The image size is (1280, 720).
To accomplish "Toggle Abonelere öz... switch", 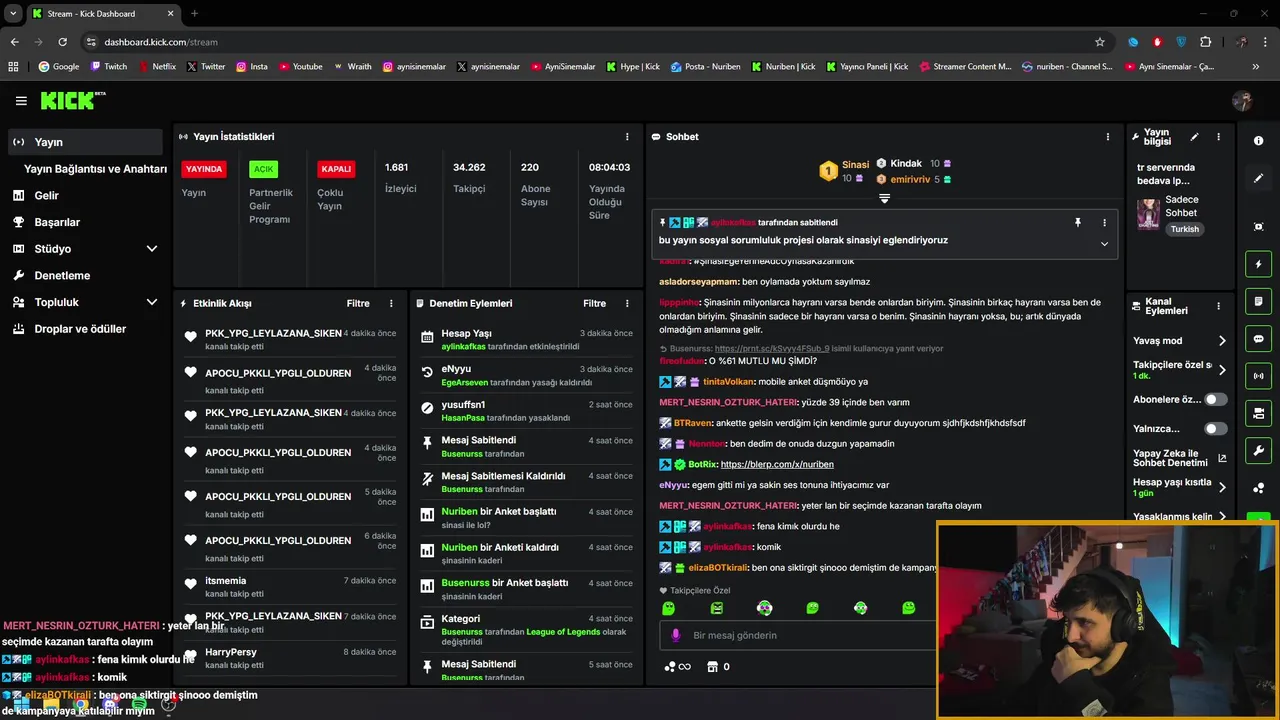I will click(x=1215, y=399).
